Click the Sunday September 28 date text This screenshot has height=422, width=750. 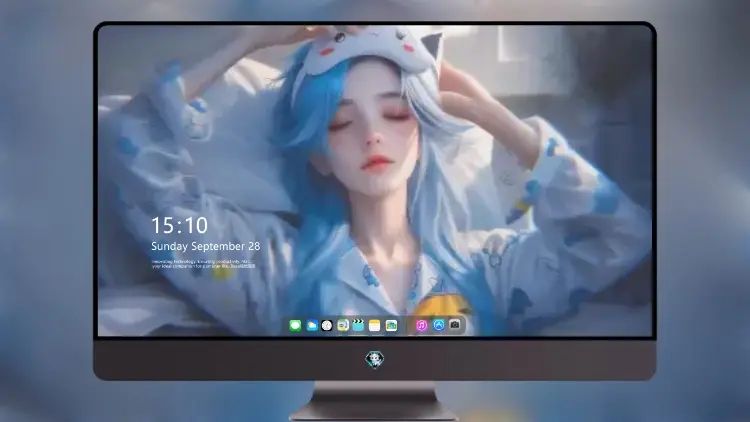tap(206, 246)
